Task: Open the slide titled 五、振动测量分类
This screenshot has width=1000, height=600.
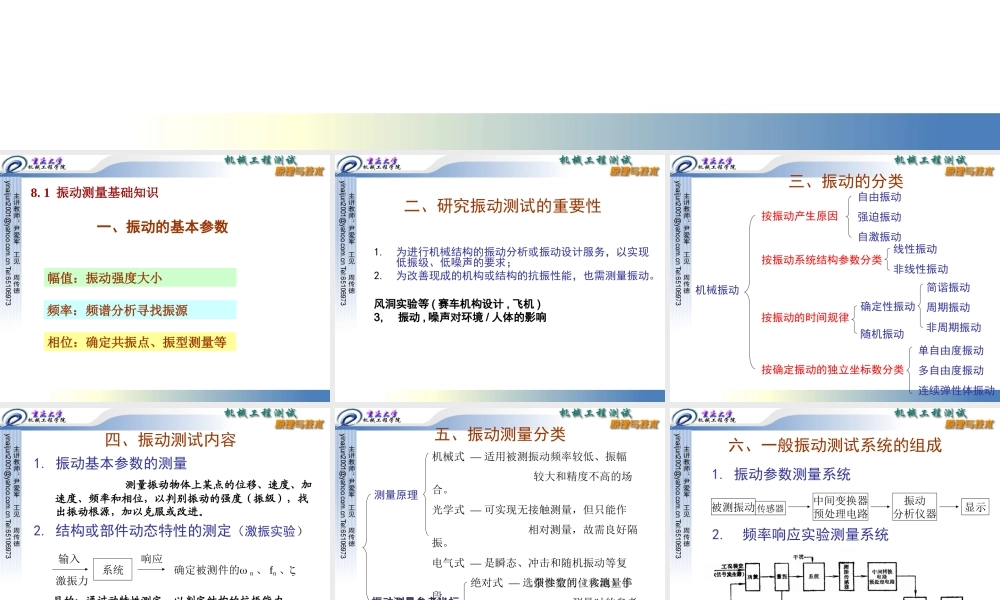Action: 500,504
